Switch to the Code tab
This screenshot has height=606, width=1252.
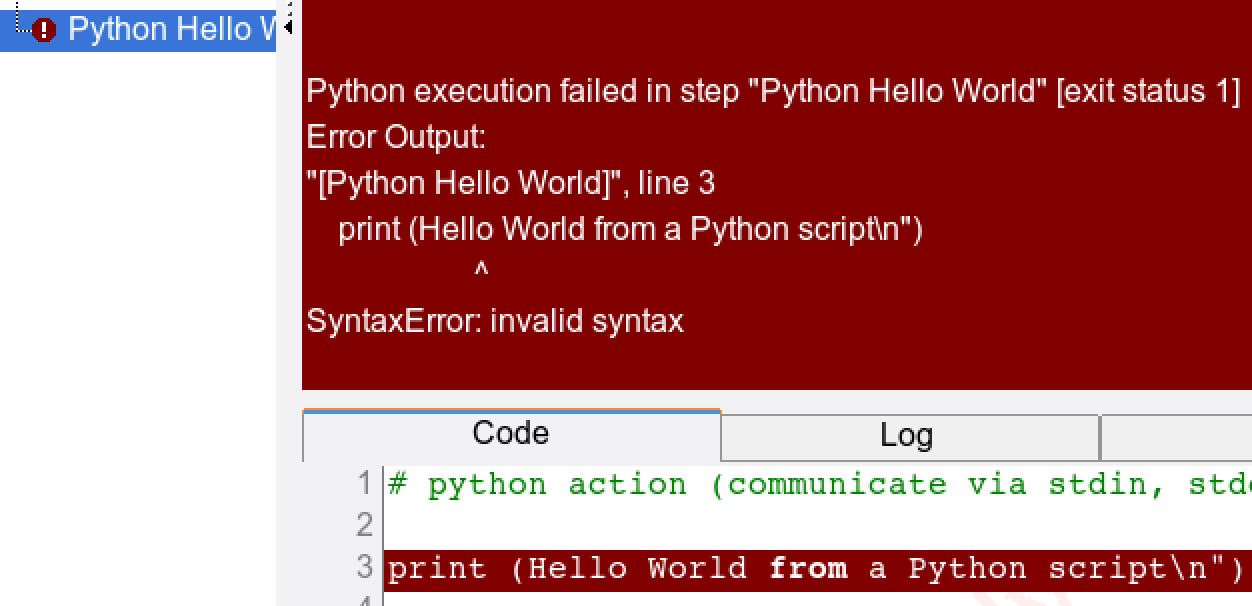(x=510, y=434)
